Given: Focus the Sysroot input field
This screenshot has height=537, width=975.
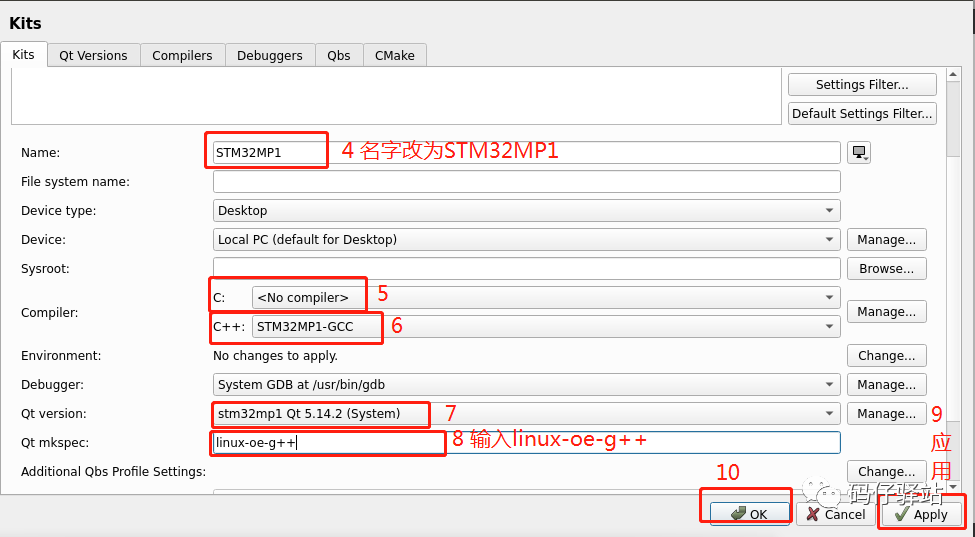Looking at the screenshot, I should [x=527, y=268].
